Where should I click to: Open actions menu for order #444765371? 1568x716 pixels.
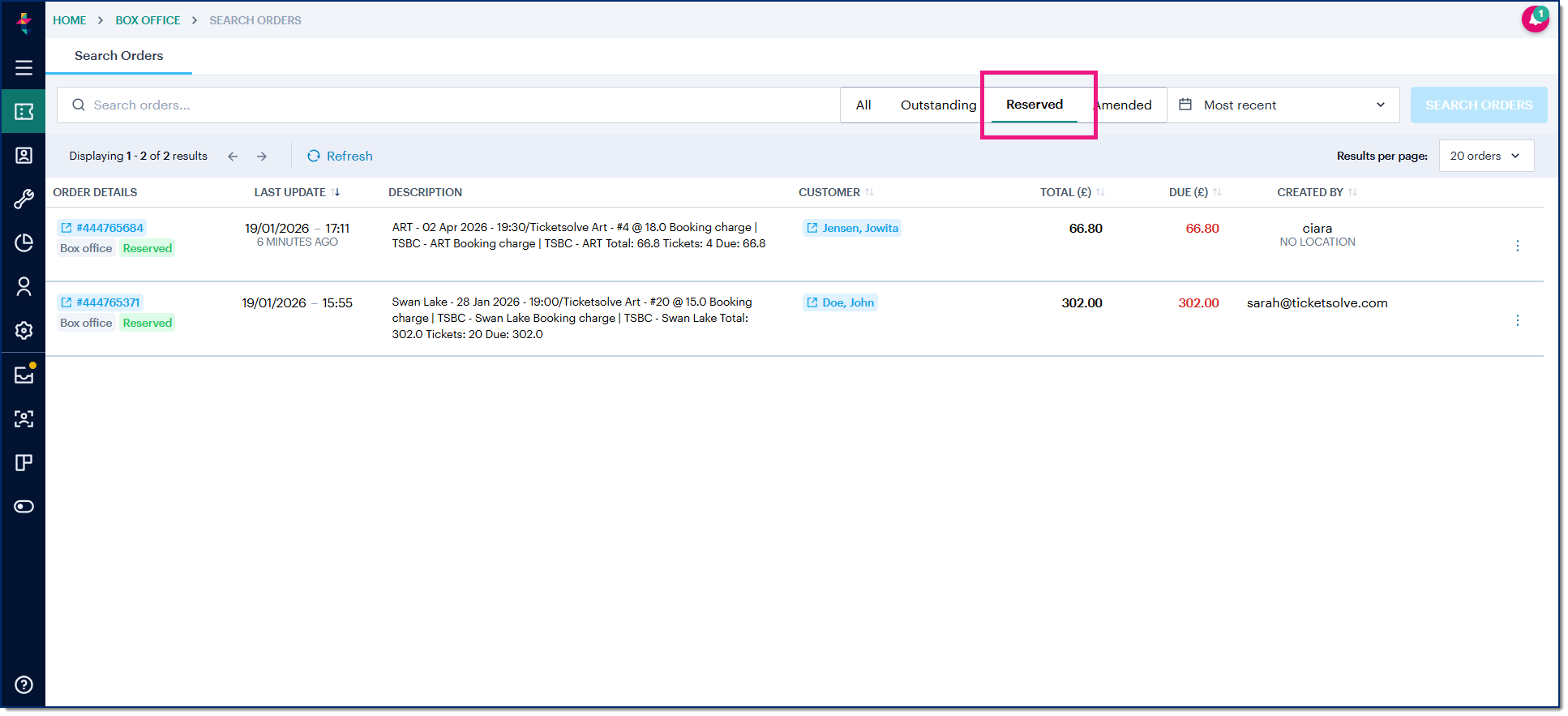1518,320
